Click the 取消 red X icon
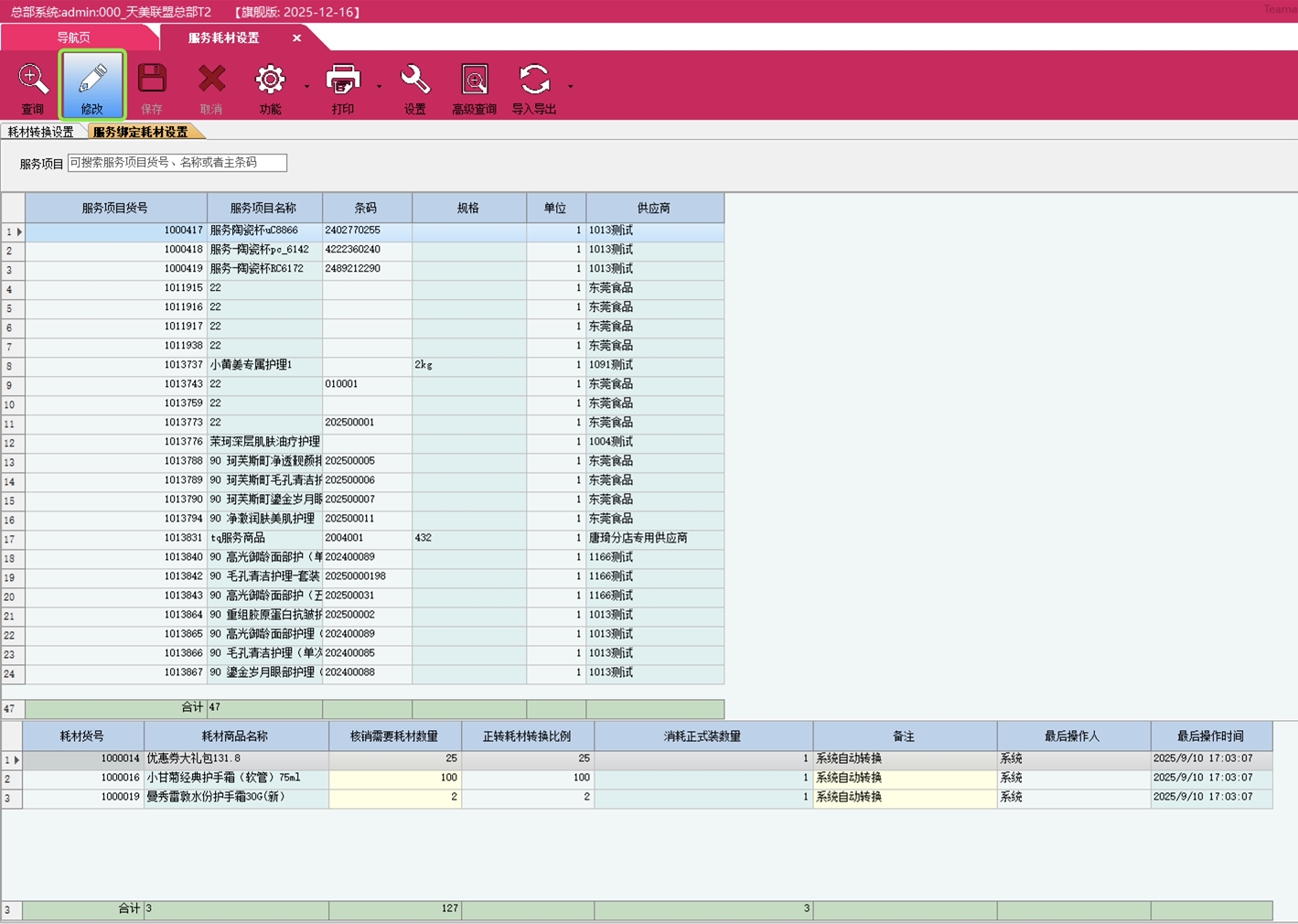 point(211,81)
